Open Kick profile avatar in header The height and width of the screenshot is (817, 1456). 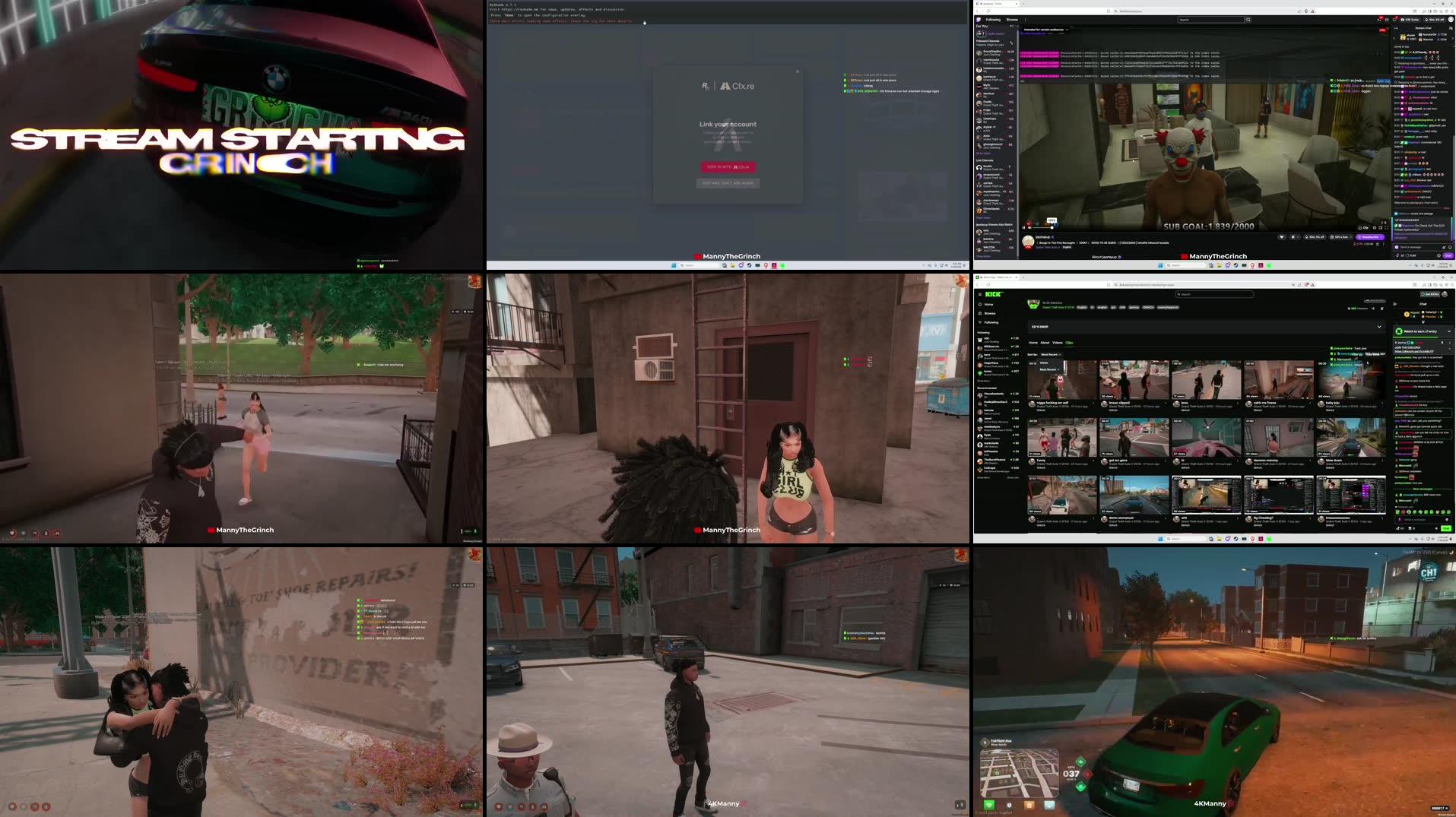point(1445,294)
